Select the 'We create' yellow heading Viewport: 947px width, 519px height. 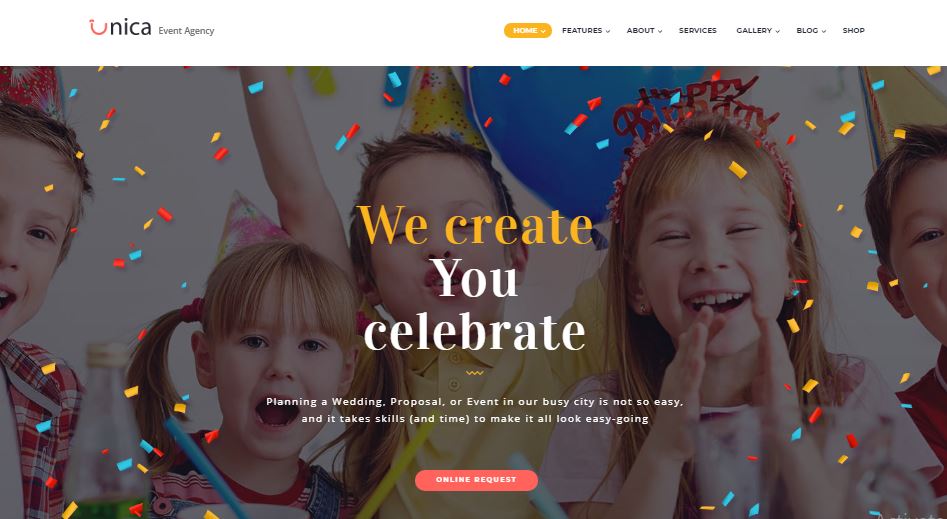coord(475,225)
